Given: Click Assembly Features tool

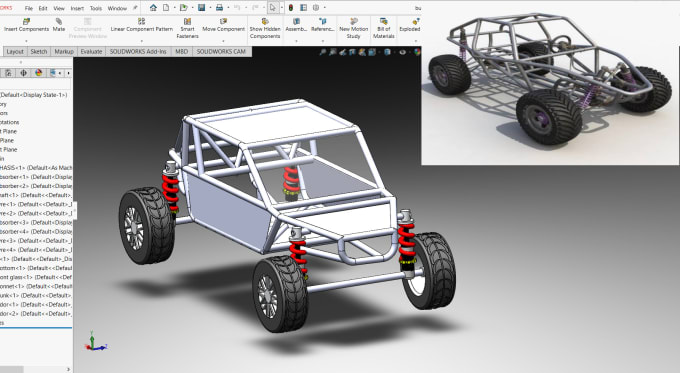Looking at the screenshot, I should coord(296,25).
